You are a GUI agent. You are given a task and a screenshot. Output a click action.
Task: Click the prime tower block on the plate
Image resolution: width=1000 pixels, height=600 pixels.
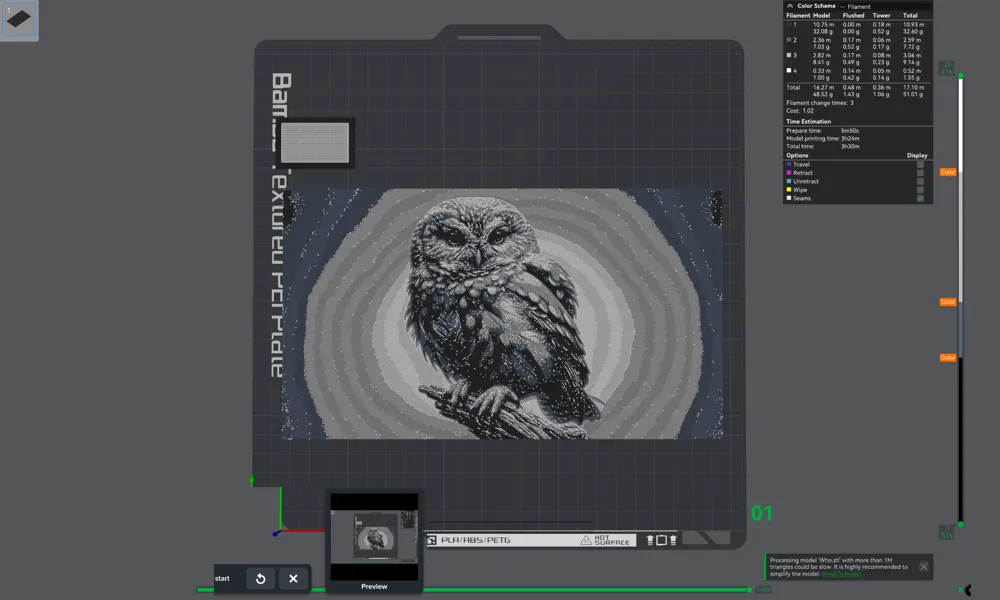315,142
